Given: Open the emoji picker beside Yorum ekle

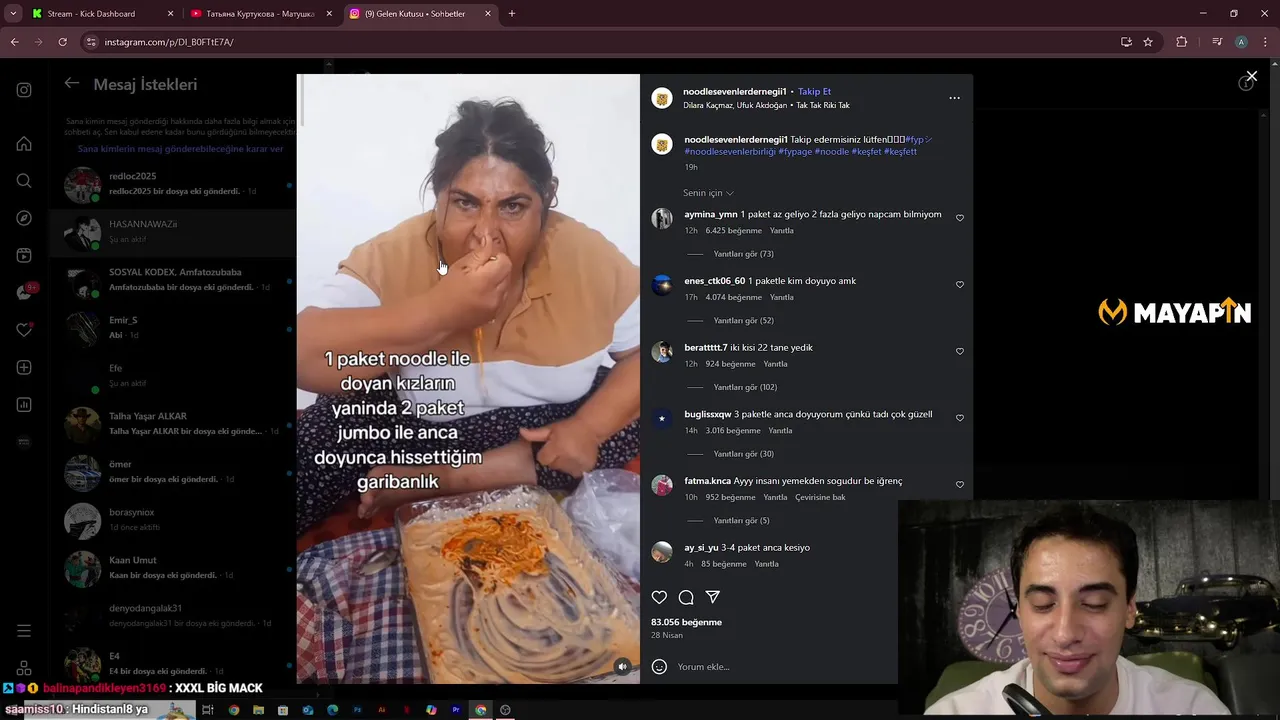Looking at the screenshot, I should [659, 667].
